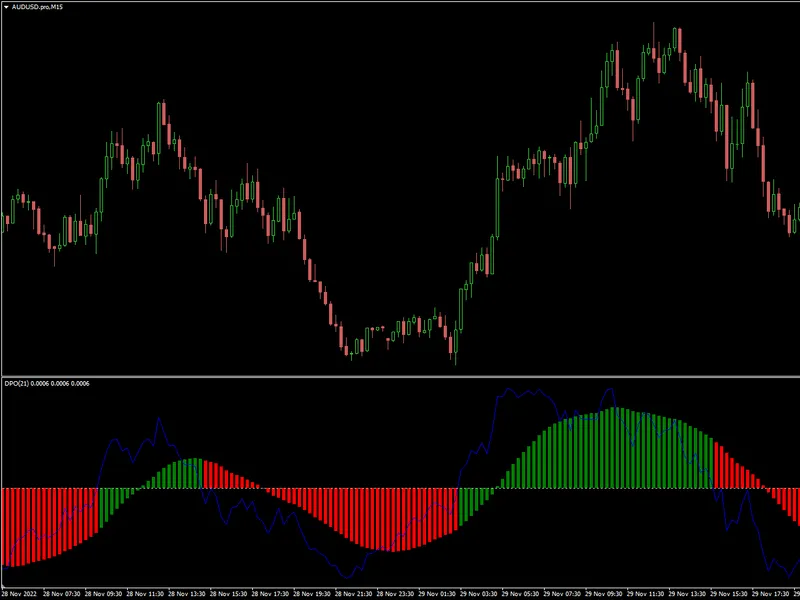Click the 29 Nov 05:30 axis label
Image resolution: width=800 pixels, height=600 pixels.
521,594
